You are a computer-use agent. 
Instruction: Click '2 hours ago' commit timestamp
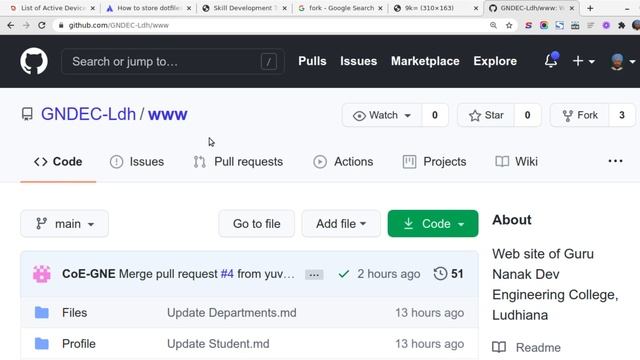click(389, 274)
